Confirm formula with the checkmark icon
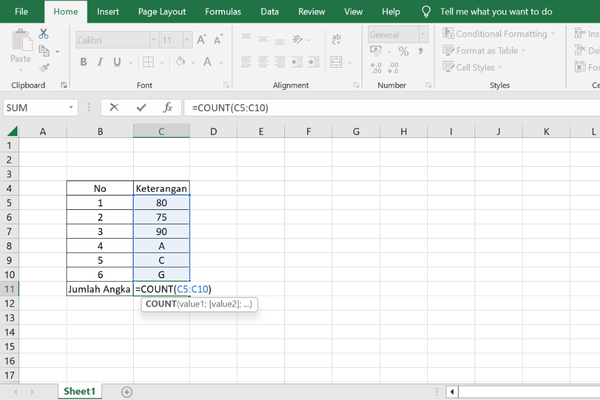The width and height of the screenshot is (600, 400). [x=141, y=108]
